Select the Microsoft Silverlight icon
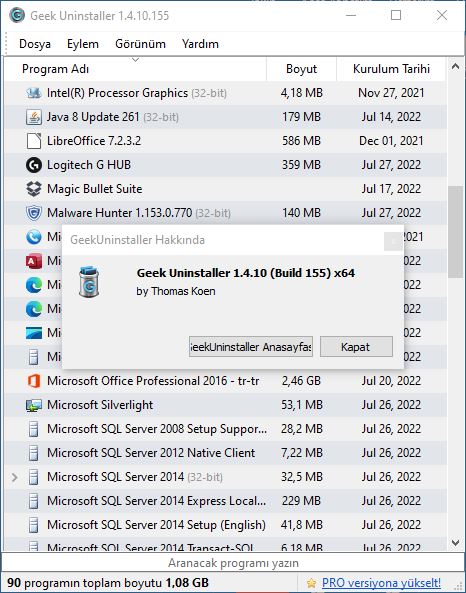 point(34,405)
